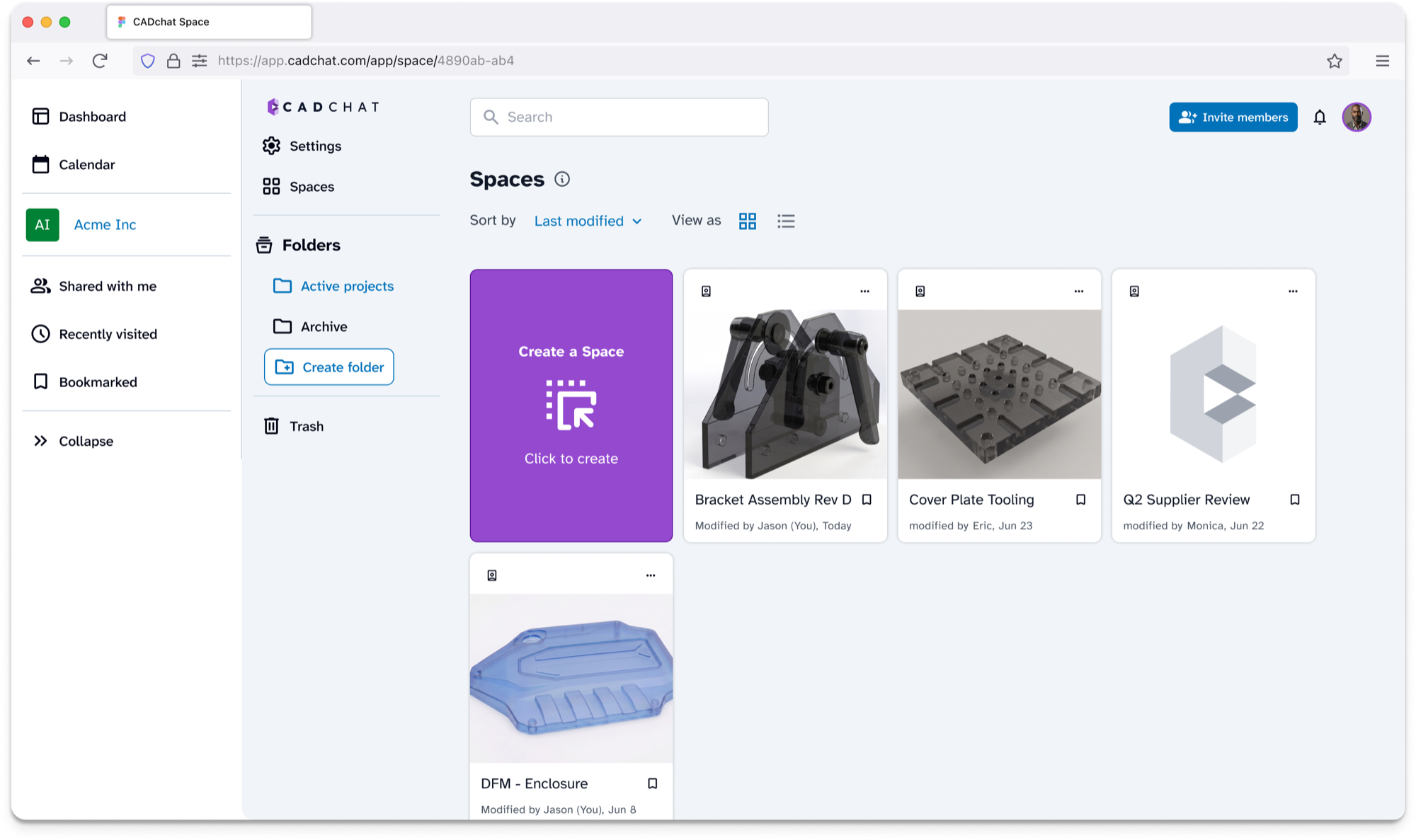Open the Dashboard page
1416x840 pixels.
(x=79, y=116)
